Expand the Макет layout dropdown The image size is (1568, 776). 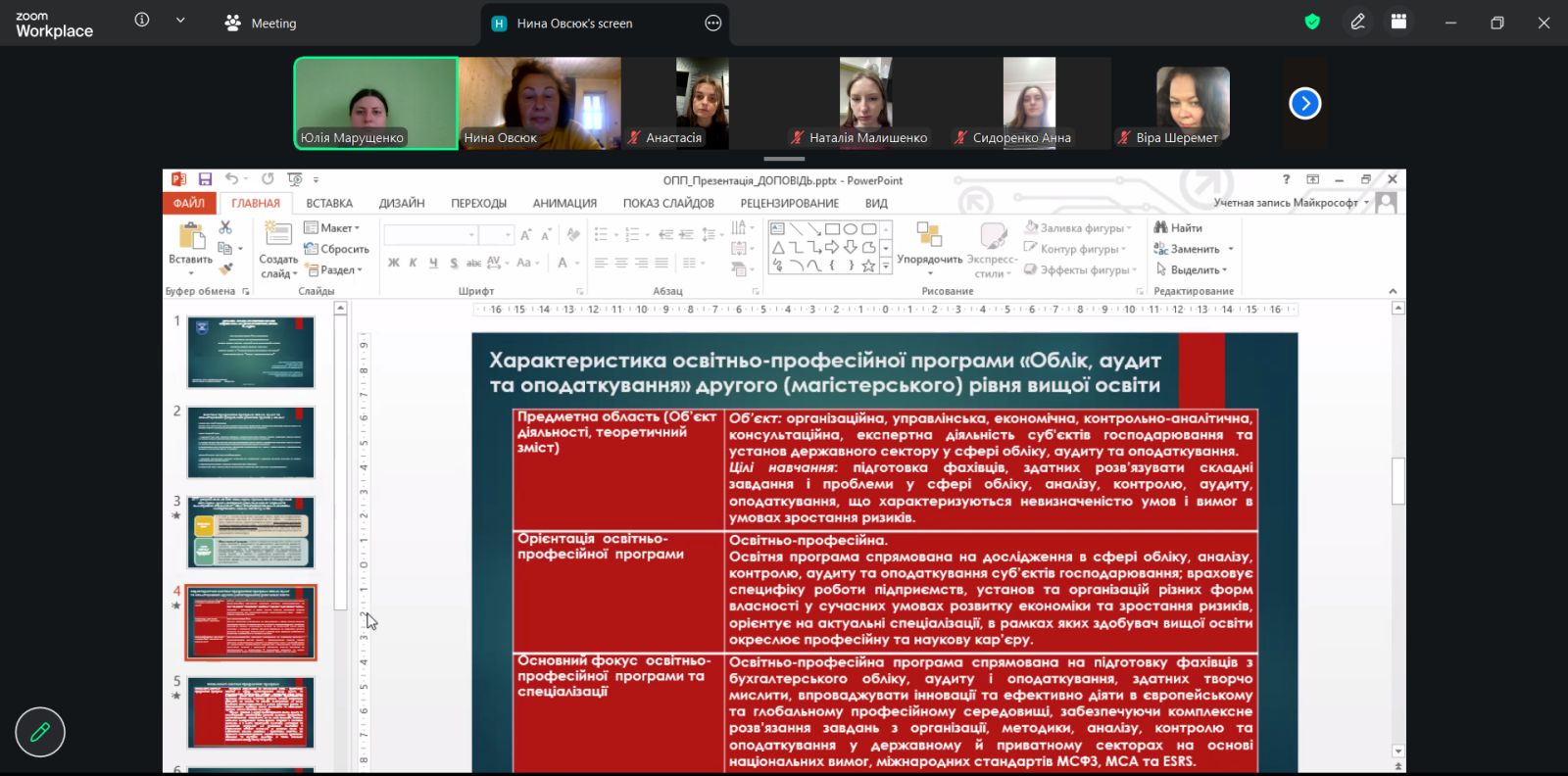click(333, 227)
